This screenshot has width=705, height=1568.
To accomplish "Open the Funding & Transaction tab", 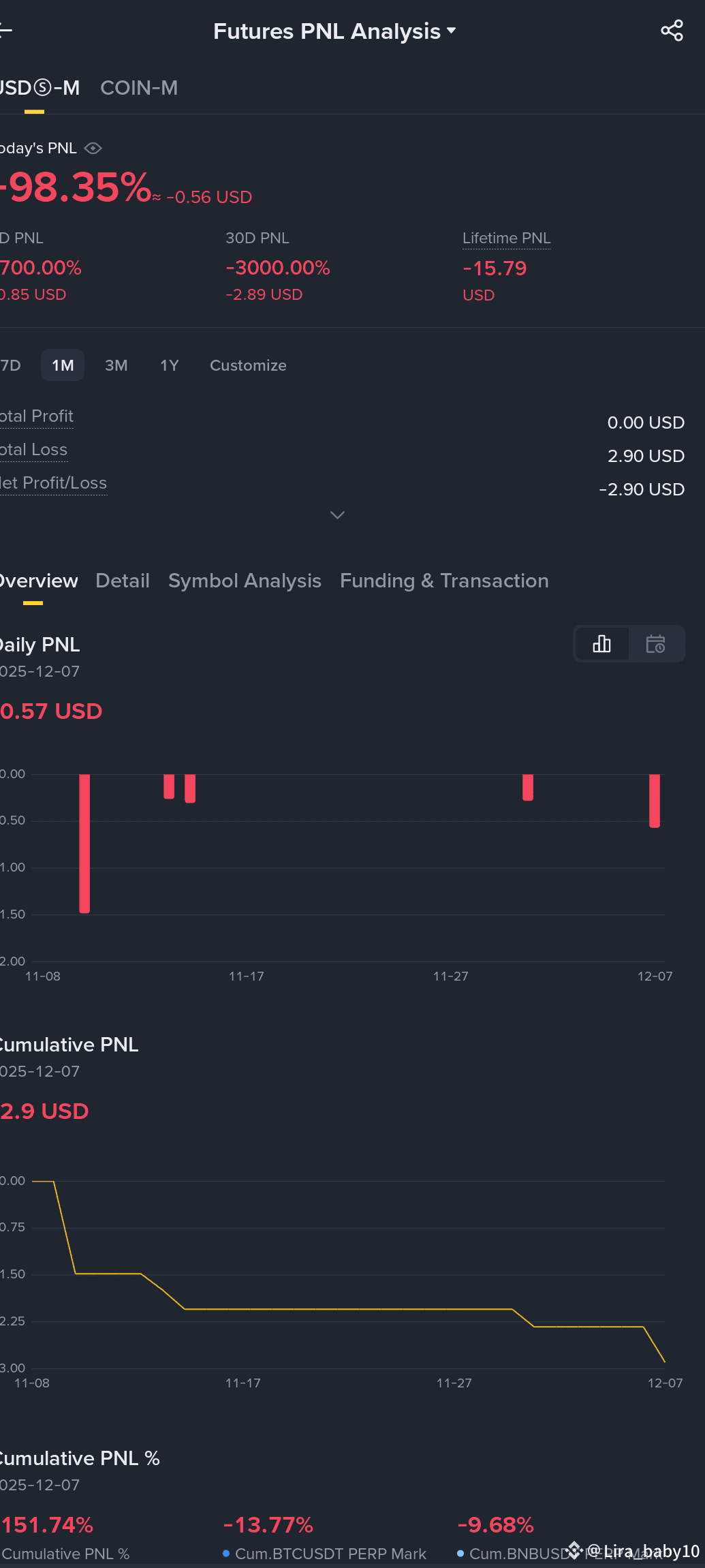I will coord(444,581).
